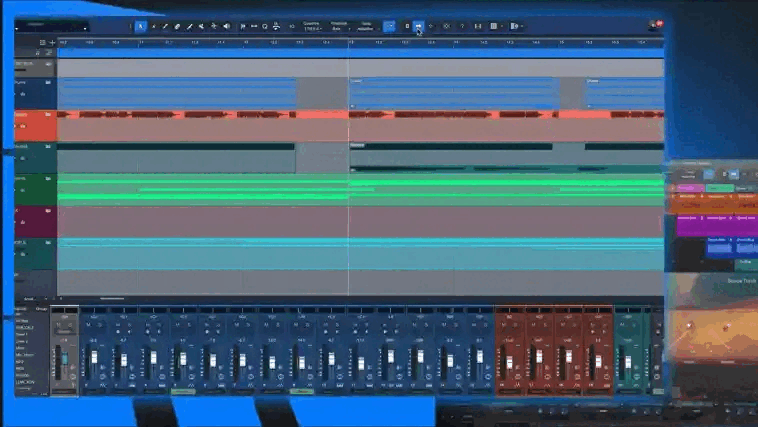Image resolution: width=758 pixels, height=427 pixels.
Task: Click the marker flag icon in the toolbar
Action: (x=243, y=26)
